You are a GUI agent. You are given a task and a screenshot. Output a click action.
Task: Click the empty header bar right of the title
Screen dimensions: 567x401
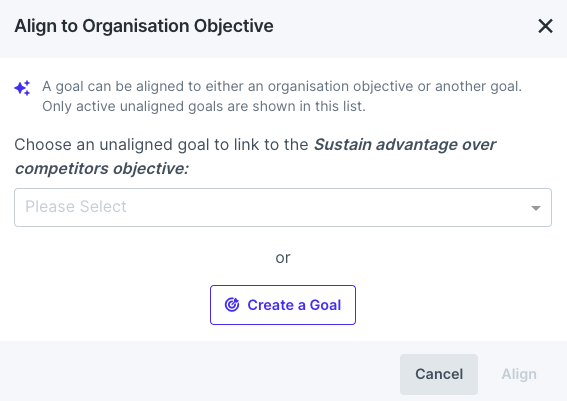(x=405, y=26)
